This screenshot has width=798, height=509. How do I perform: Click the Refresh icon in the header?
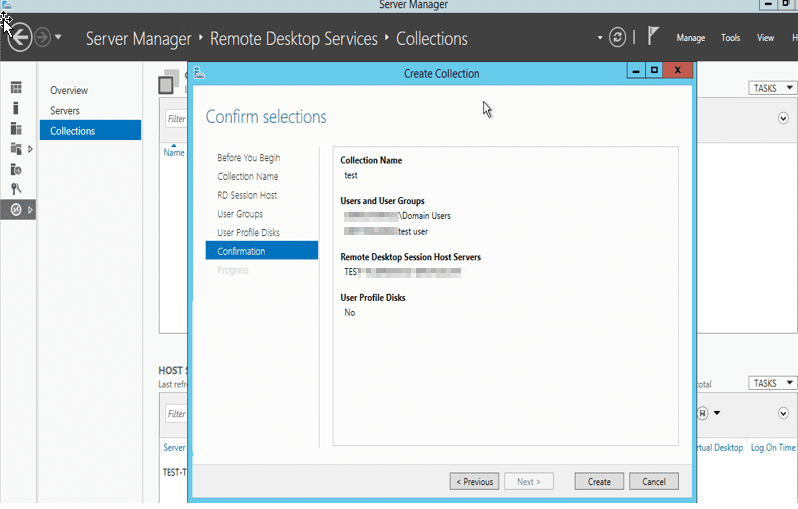point(618,38)
